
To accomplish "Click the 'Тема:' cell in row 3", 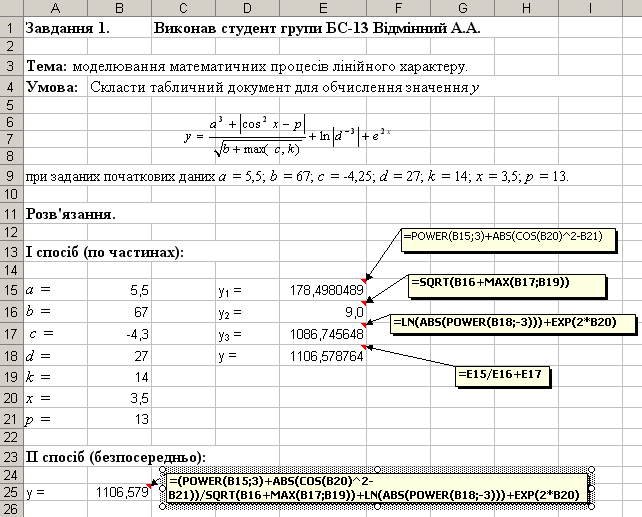I will point(46,66).
